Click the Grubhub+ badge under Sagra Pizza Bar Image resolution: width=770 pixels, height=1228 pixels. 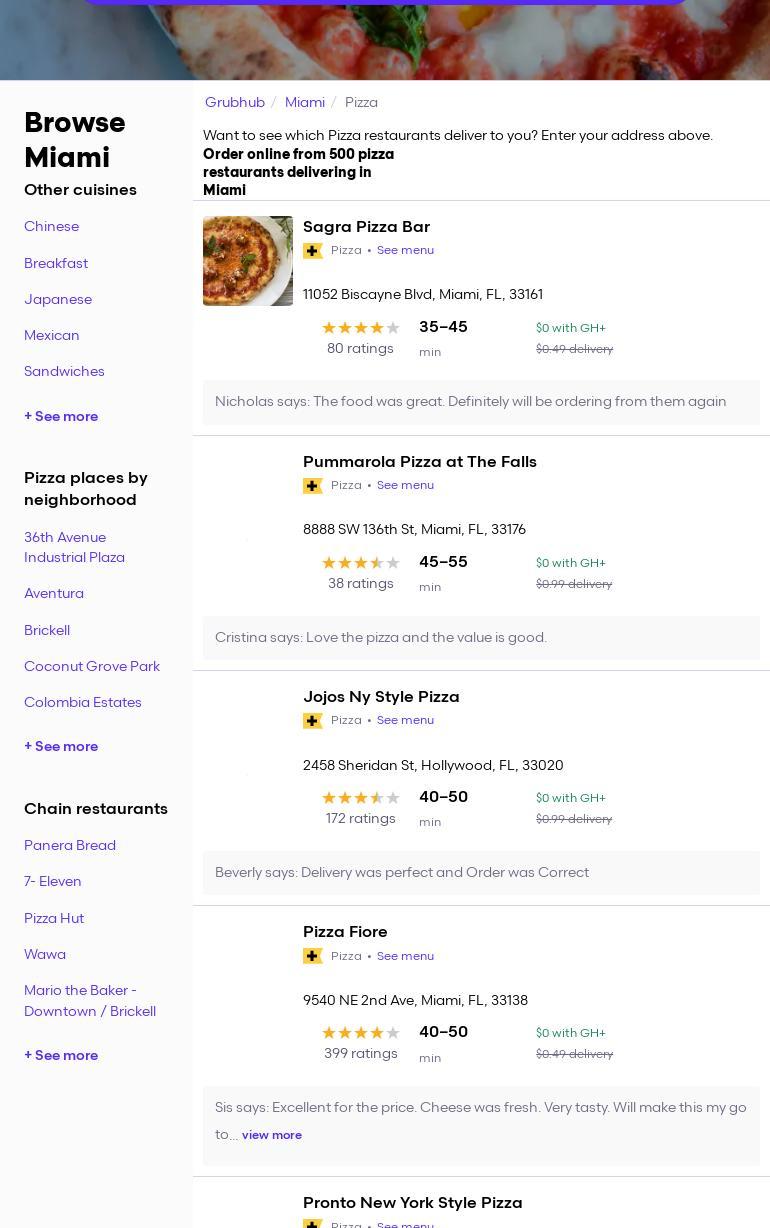313,251
